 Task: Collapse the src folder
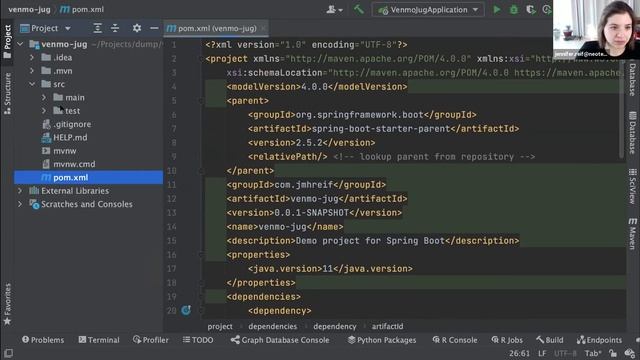click(x=32, y=84)
